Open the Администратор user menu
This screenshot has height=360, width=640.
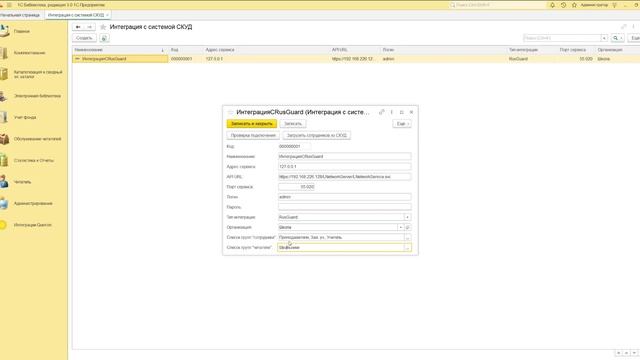click(594, 5)
